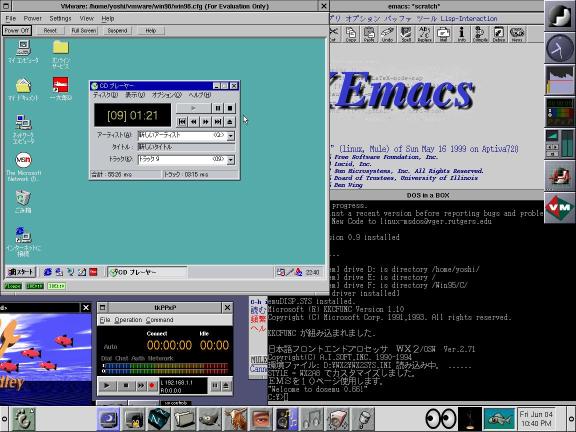Open tkPPxP Command menu
Screen dimensions: 576x432
click(159, 320)
